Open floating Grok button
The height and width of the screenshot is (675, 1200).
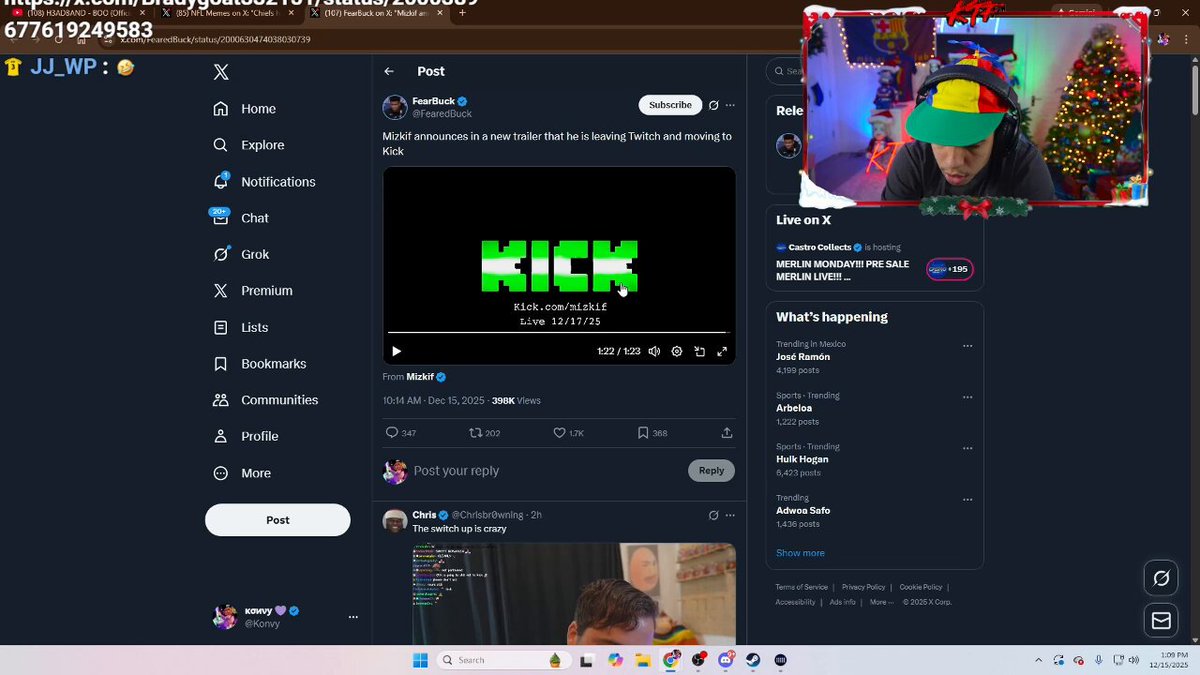[x=1161, y=578]
